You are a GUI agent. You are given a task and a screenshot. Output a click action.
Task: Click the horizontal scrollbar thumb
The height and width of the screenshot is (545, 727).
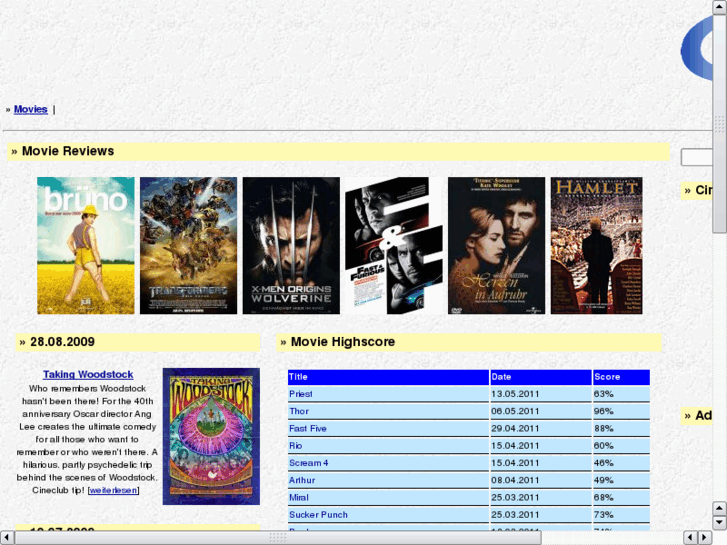click(x=278, y=538)
